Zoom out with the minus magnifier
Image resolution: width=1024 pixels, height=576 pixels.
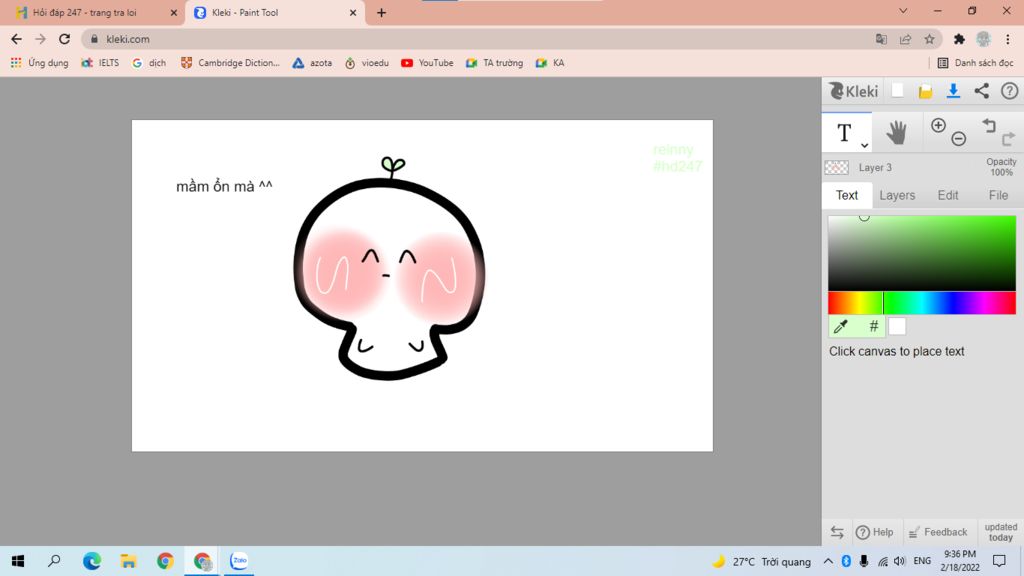[959, 138]
